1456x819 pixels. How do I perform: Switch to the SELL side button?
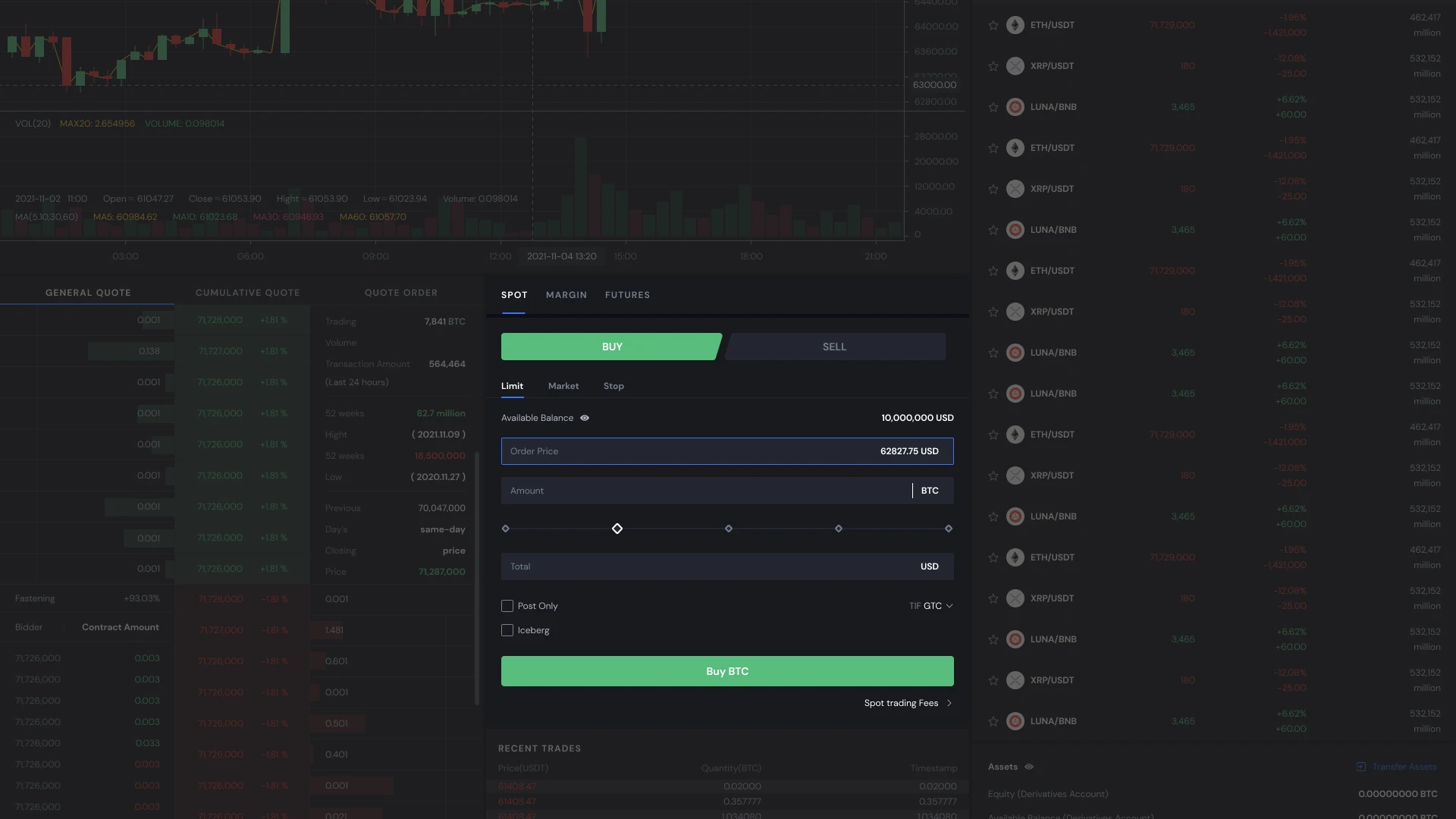coord(834,347)
